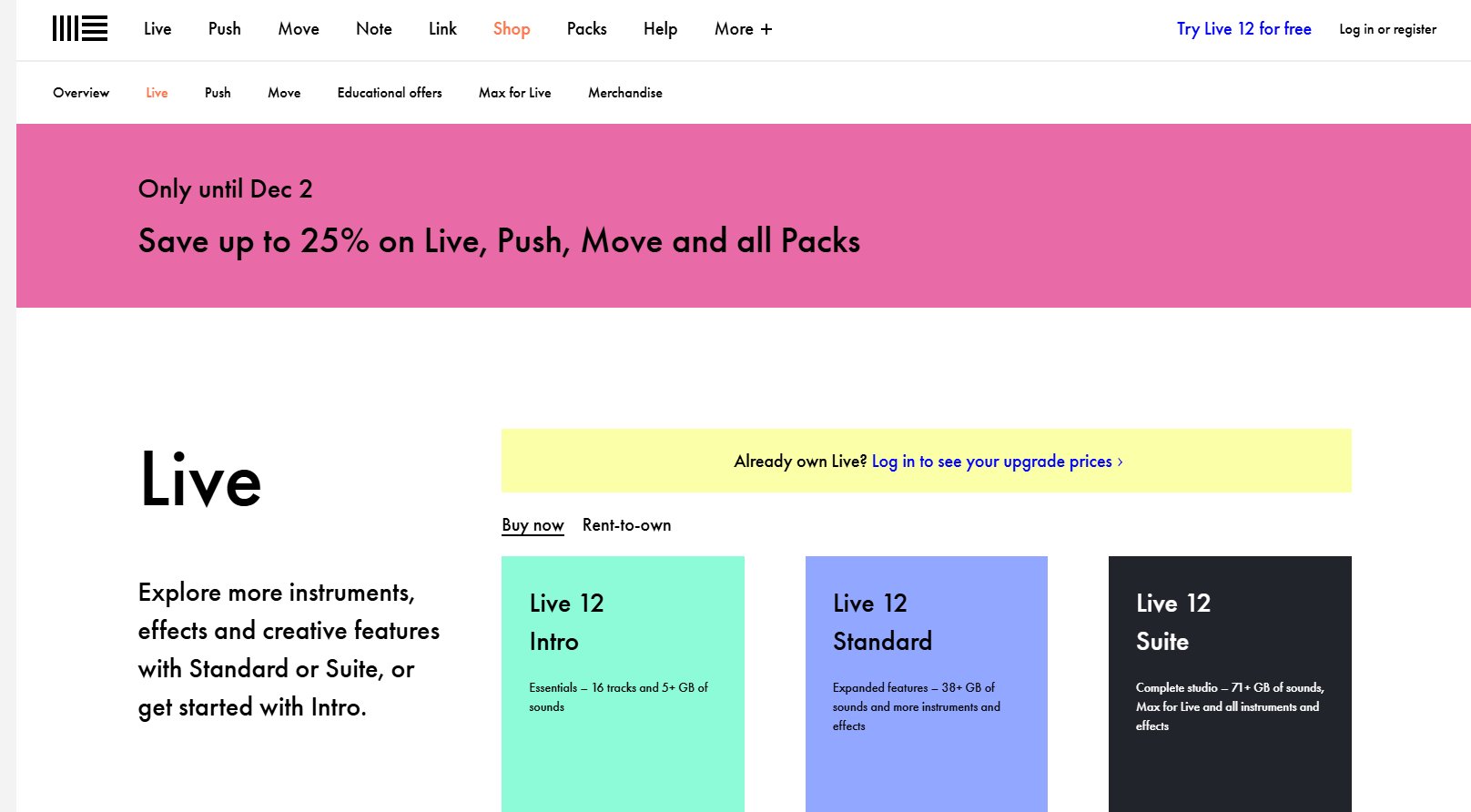1471x812 pixels.
Task: Switch to Rent-to-own pricing
Action: [626, 525]
